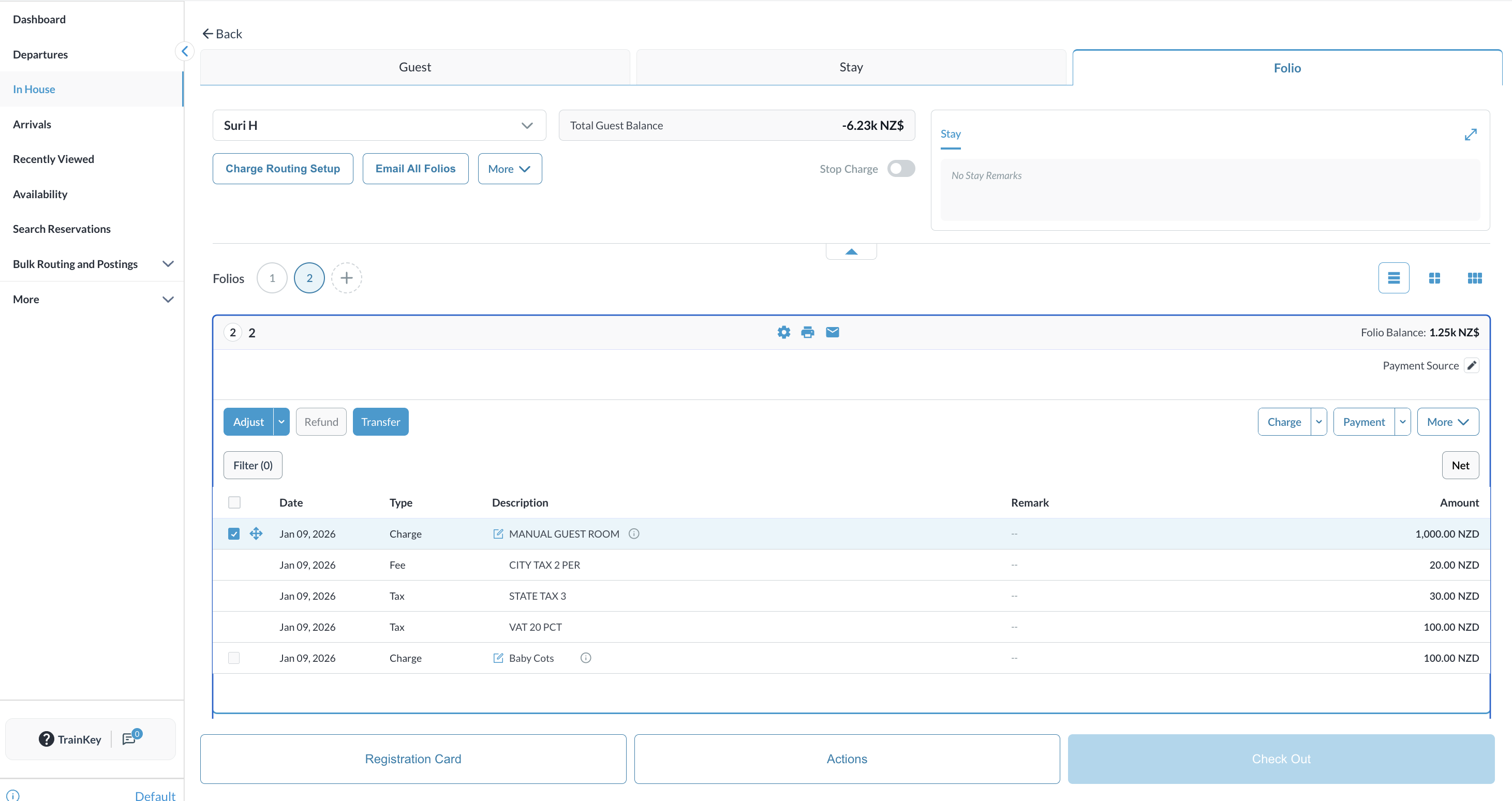Email folio 2 via envelope icon
The height and width of the screenshot is (801, 1512).
point(832,332)
